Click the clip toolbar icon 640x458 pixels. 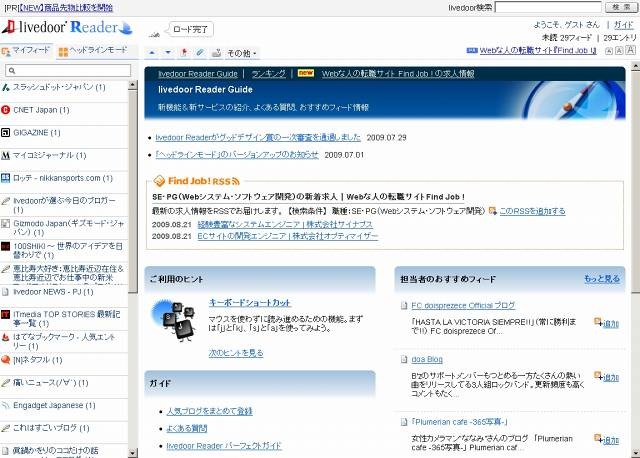(x=200, y=52)
